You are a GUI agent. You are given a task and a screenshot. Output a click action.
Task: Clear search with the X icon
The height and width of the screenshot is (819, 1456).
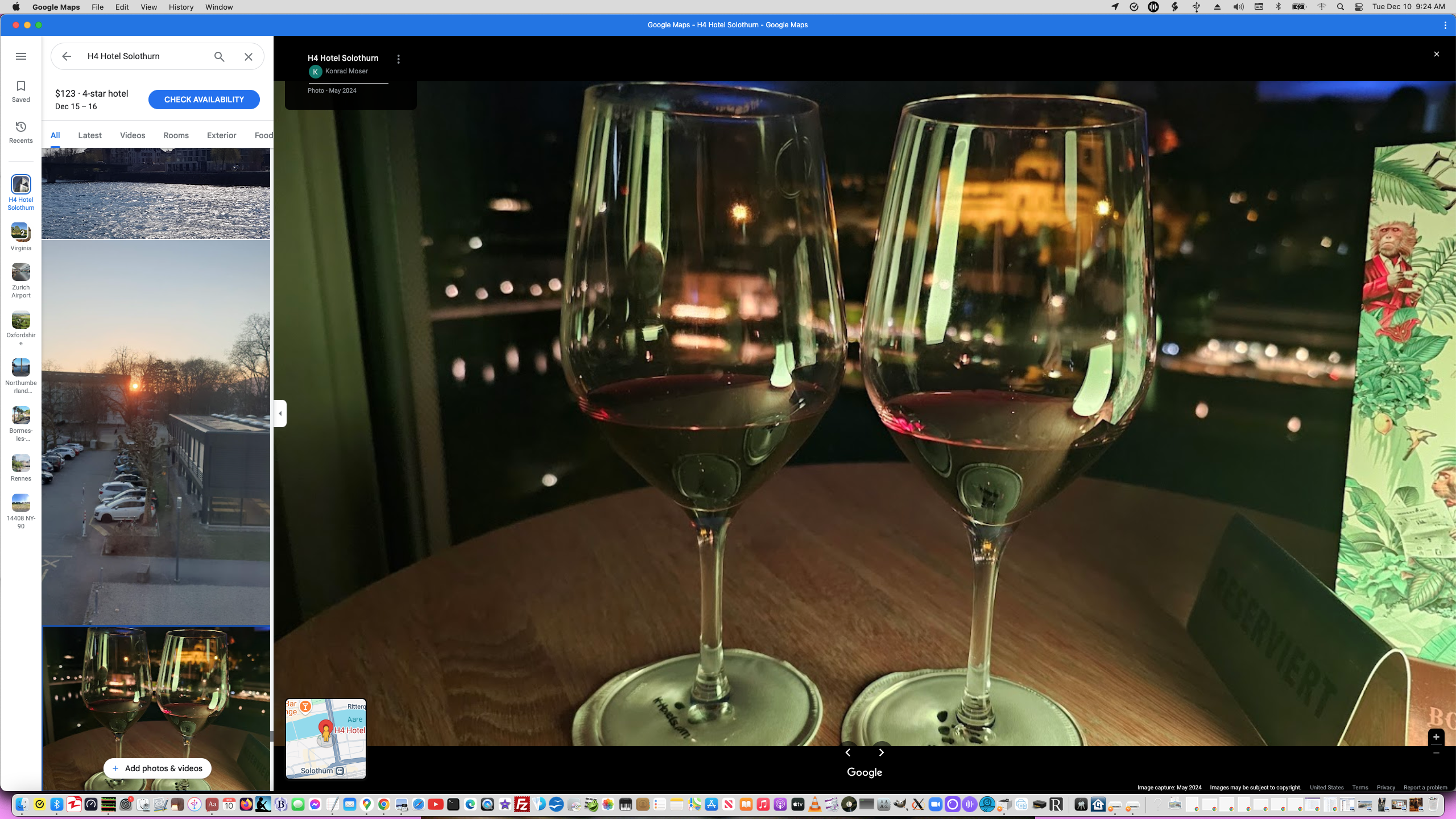point(249,56)
